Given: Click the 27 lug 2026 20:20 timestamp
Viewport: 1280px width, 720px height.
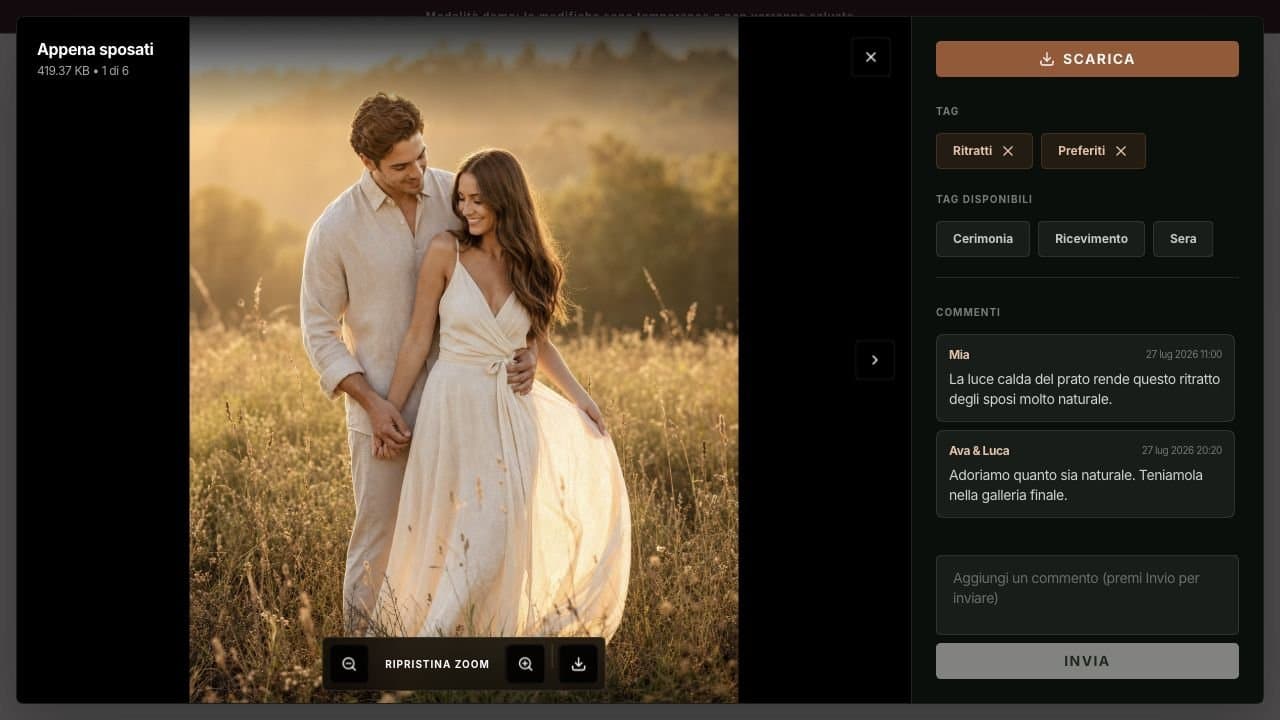Looking at the screenshot, I should pyautogui.click(x=1182, y=451).
